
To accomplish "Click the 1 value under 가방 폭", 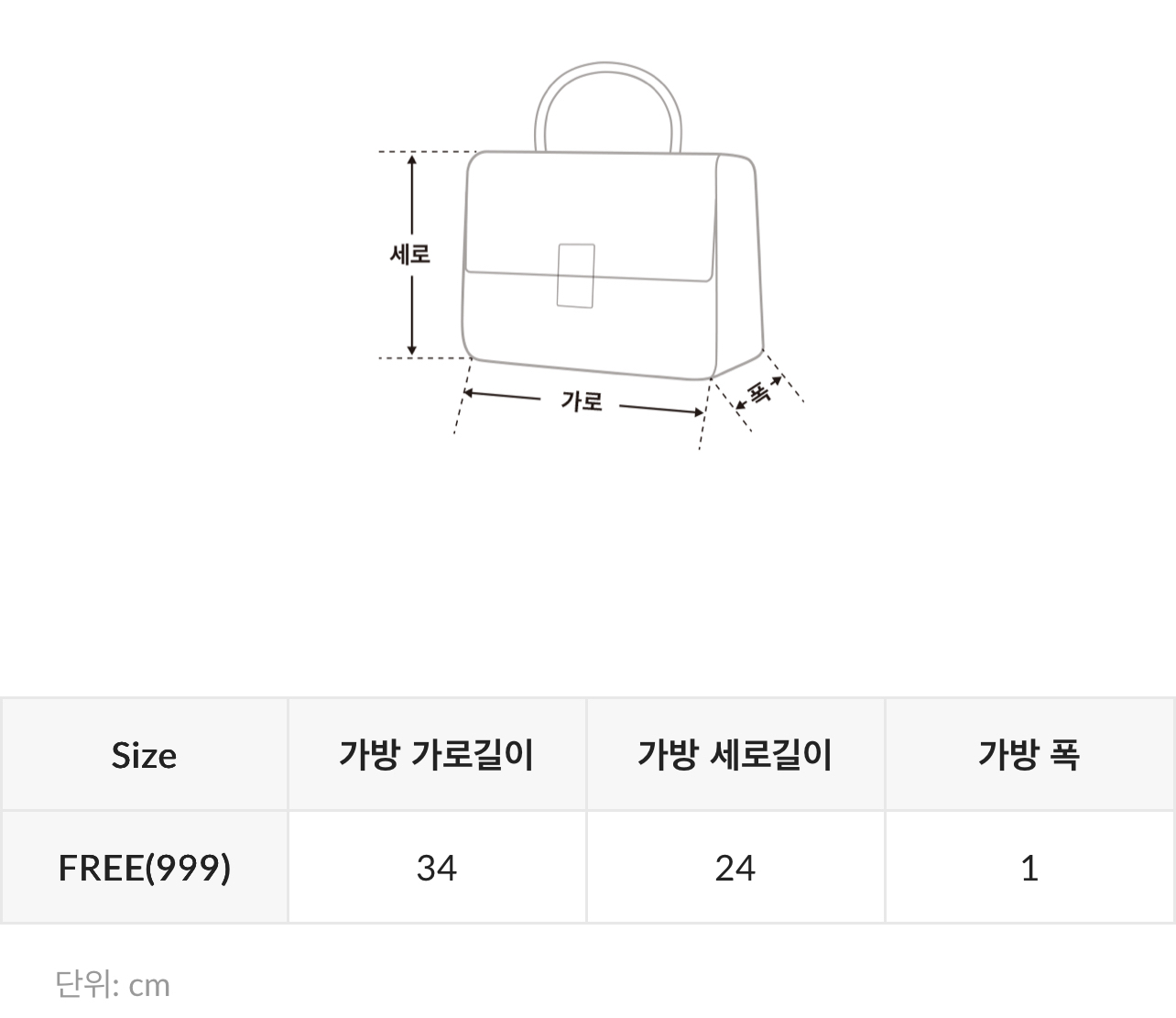I will click(1029, 867).
